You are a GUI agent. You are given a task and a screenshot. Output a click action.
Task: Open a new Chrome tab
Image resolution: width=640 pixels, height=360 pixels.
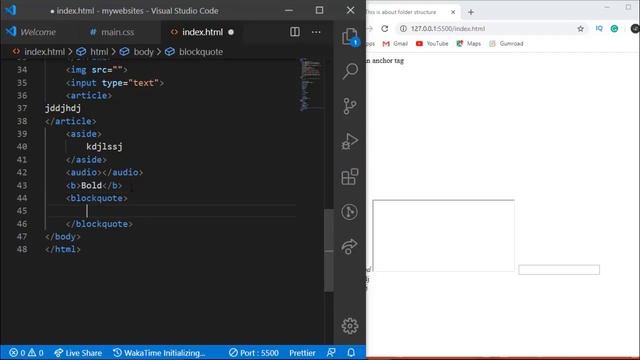471,12
